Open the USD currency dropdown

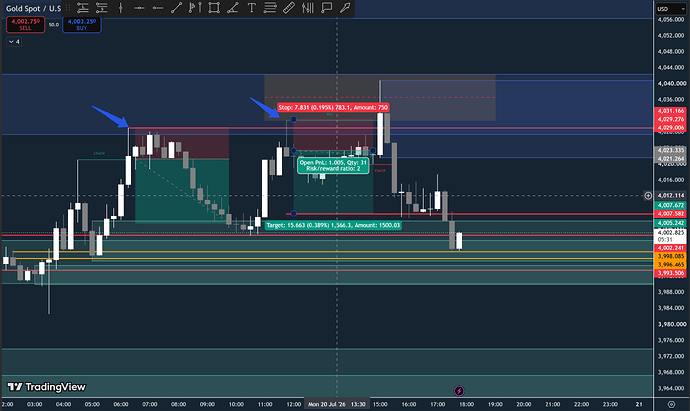[x=671, y=9]
